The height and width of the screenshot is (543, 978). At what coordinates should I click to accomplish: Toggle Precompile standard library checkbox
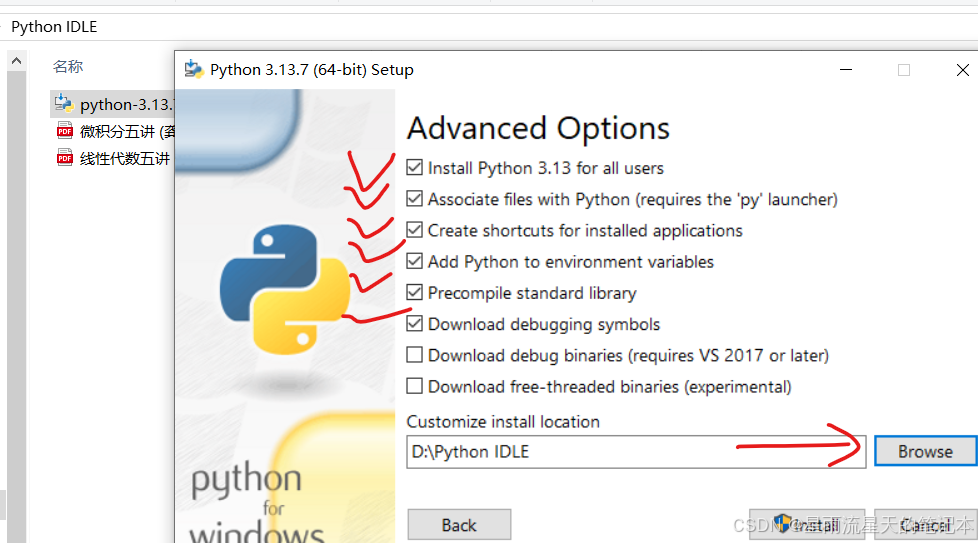pyautogui.click(x=414, y=292)
